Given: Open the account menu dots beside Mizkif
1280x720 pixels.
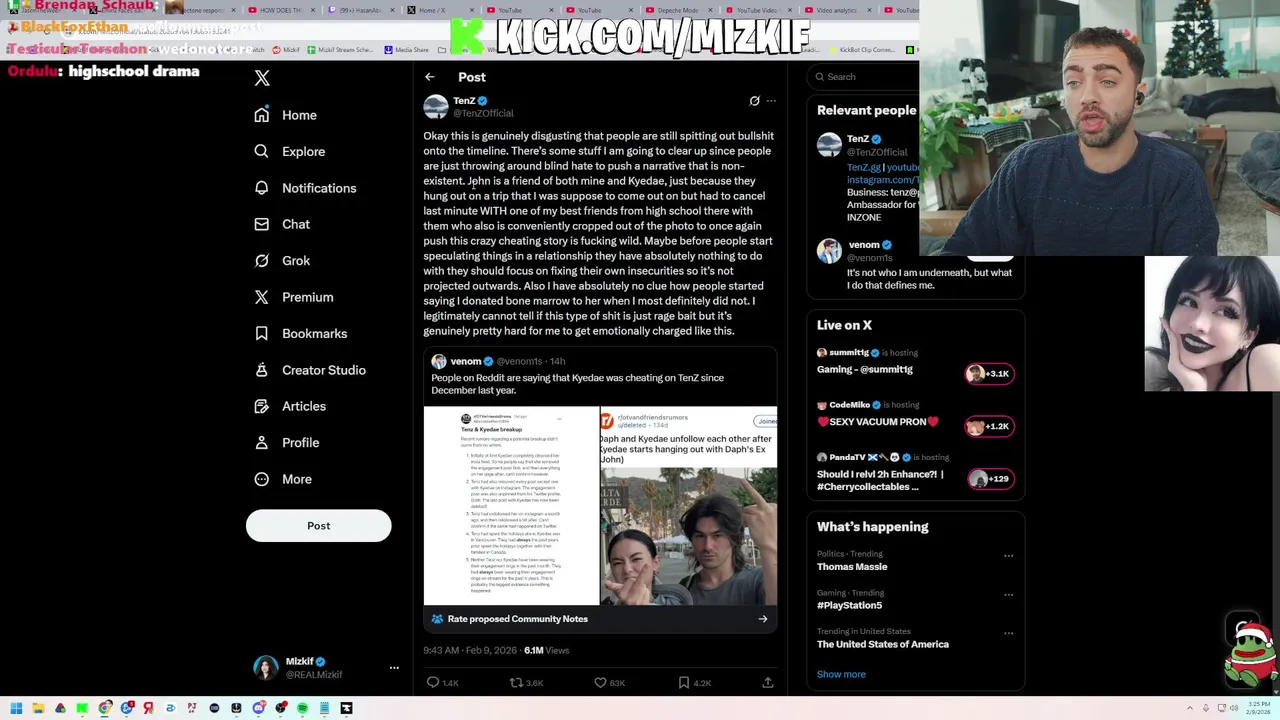Looking at the screenshot, I should [394, 668].
